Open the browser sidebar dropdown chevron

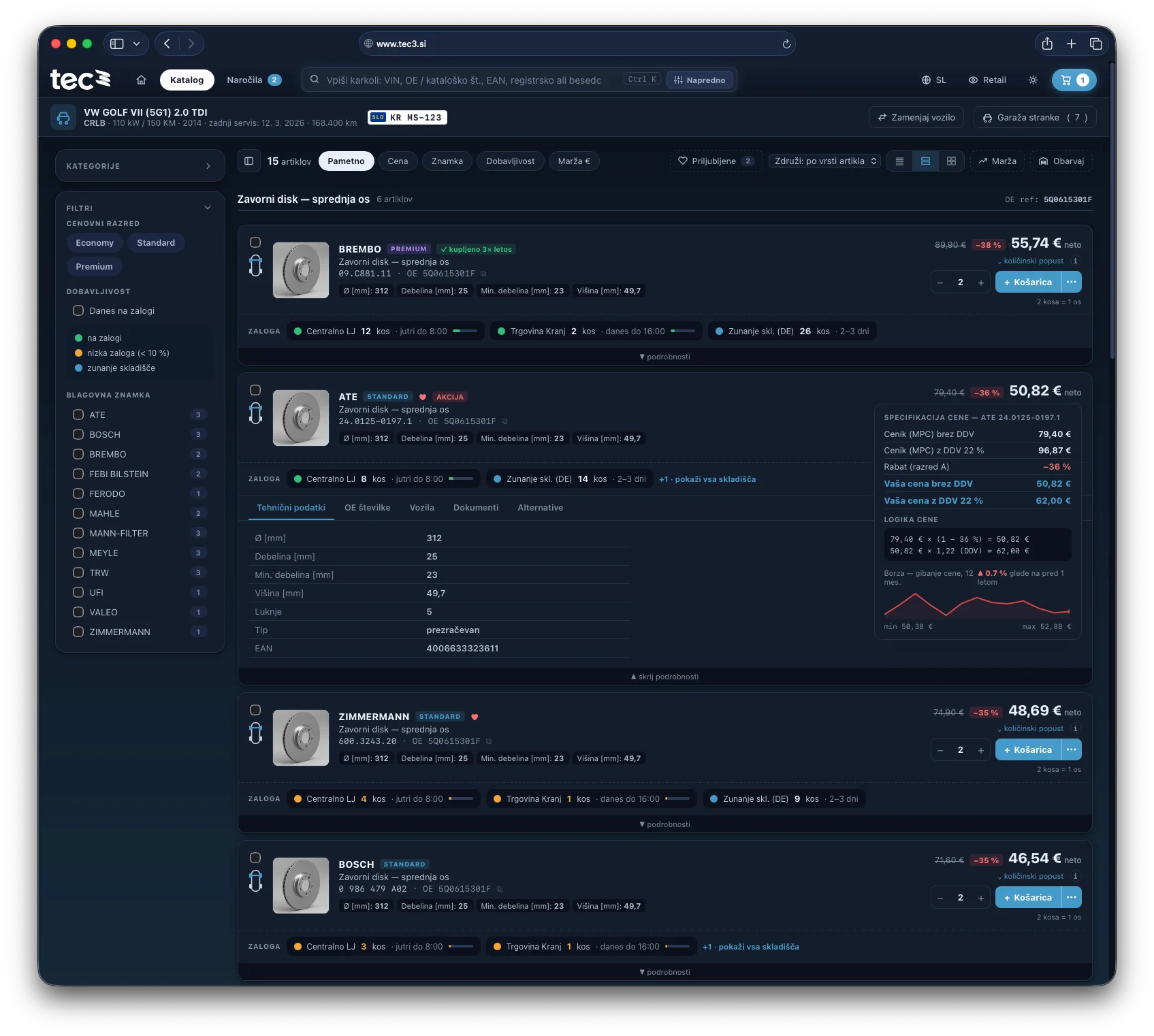(x=136, y=44)
